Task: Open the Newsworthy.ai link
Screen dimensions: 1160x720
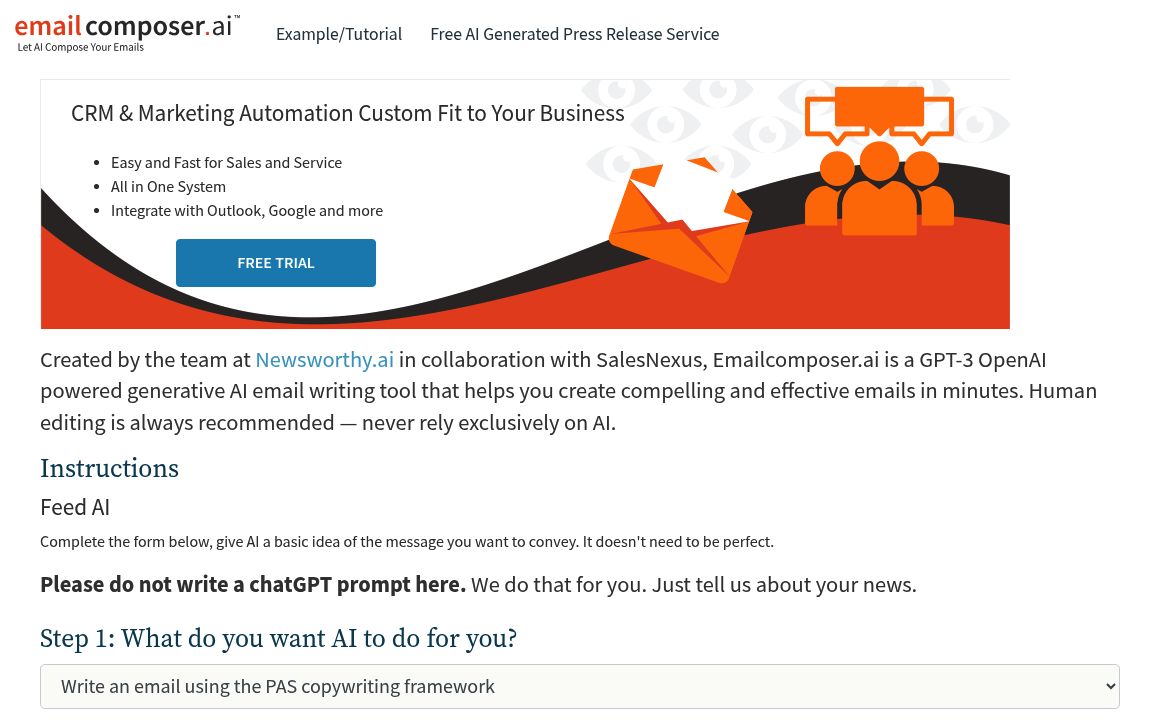Action: 324,359
